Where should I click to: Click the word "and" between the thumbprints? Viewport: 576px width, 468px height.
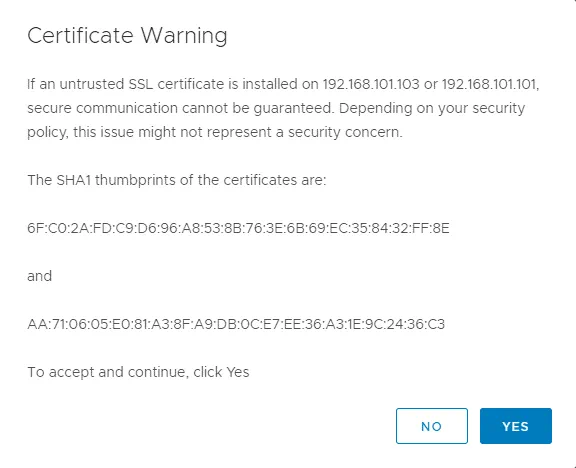coord(40,276)
